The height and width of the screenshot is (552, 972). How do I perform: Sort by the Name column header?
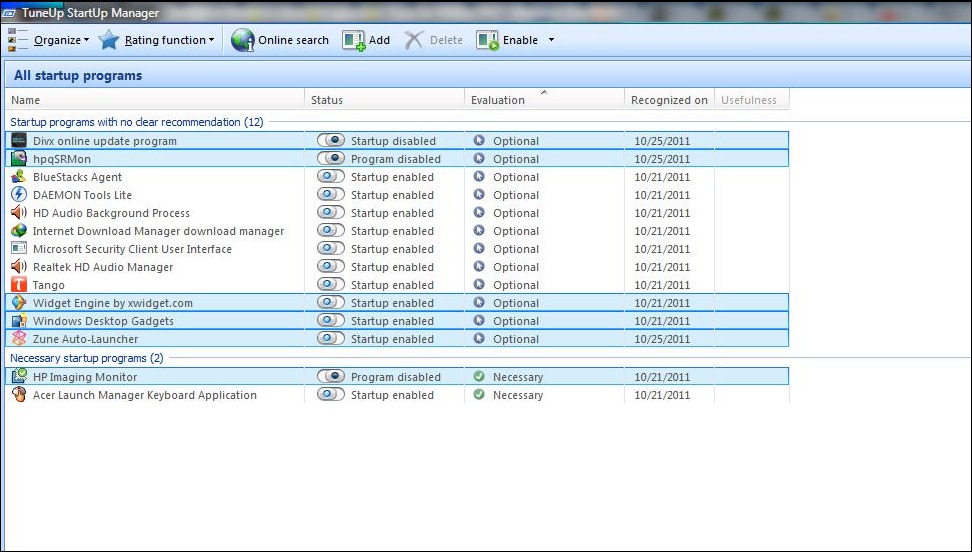(155, 100)
